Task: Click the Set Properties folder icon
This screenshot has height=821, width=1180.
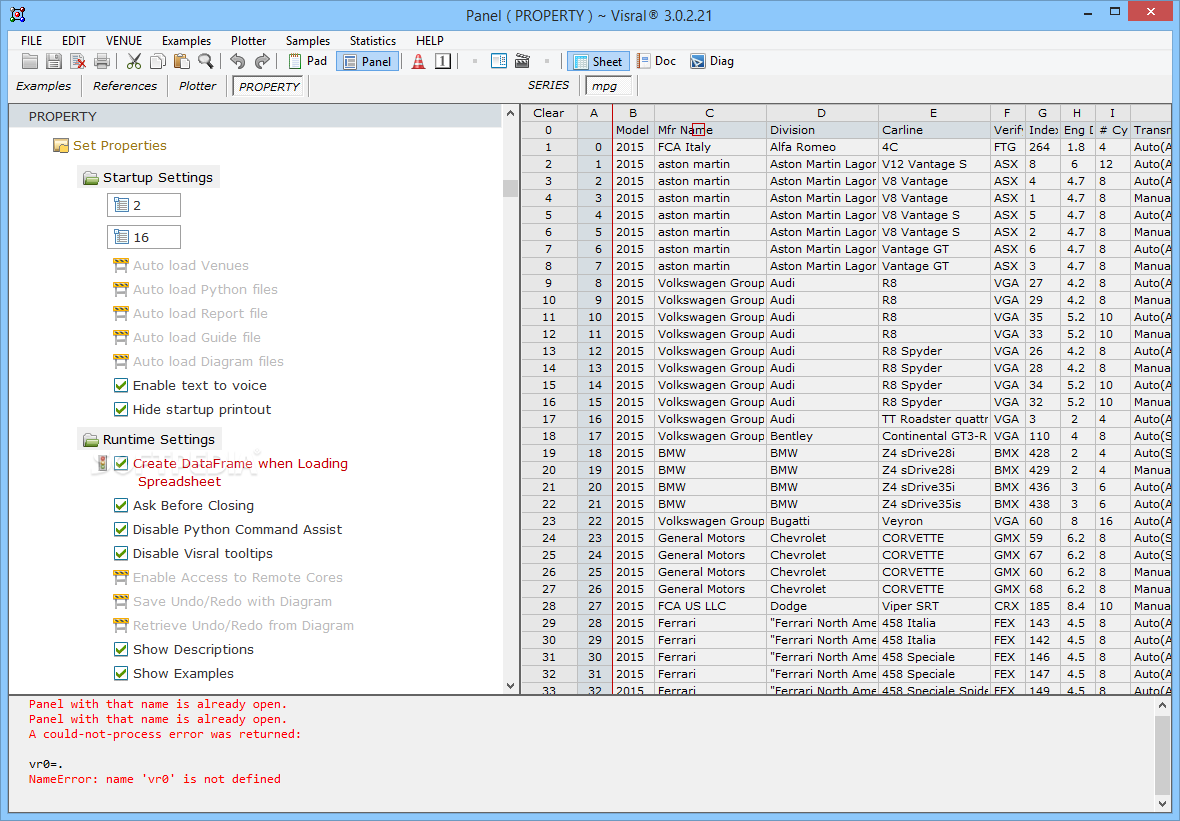Action: 61,145
